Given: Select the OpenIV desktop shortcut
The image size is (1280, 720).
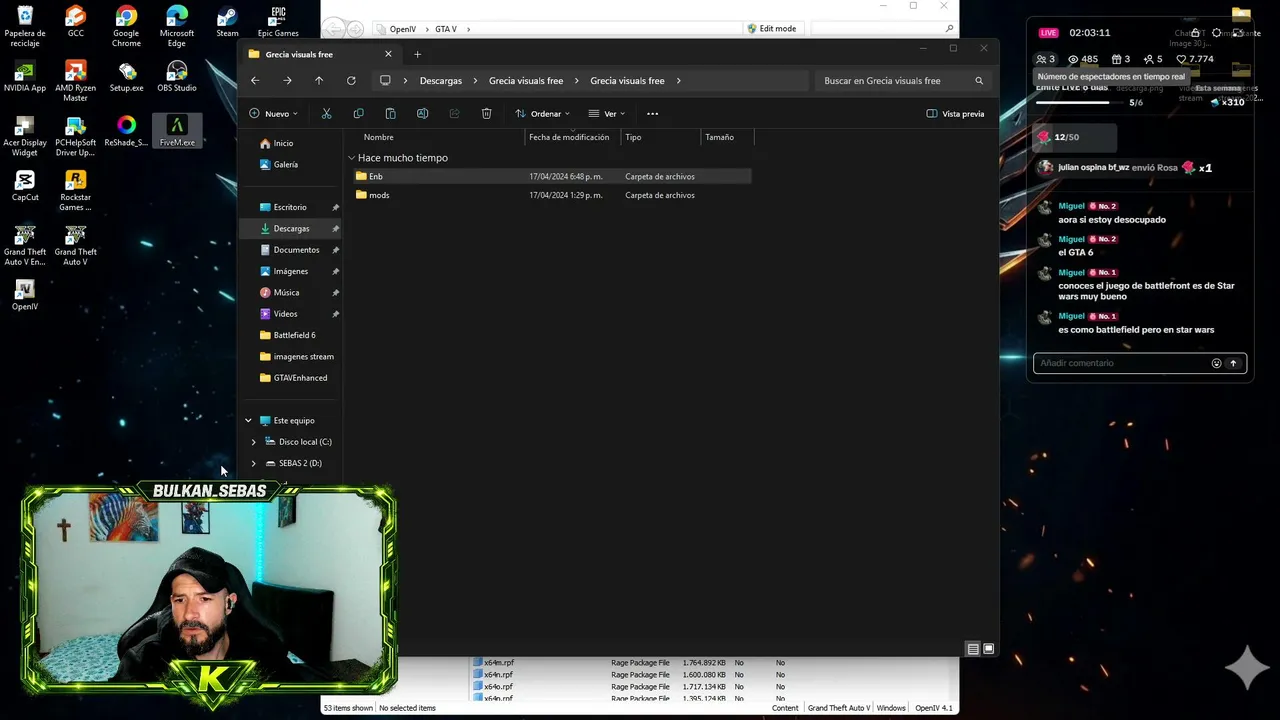Looking at the screenshot, I should pos(25,294).
